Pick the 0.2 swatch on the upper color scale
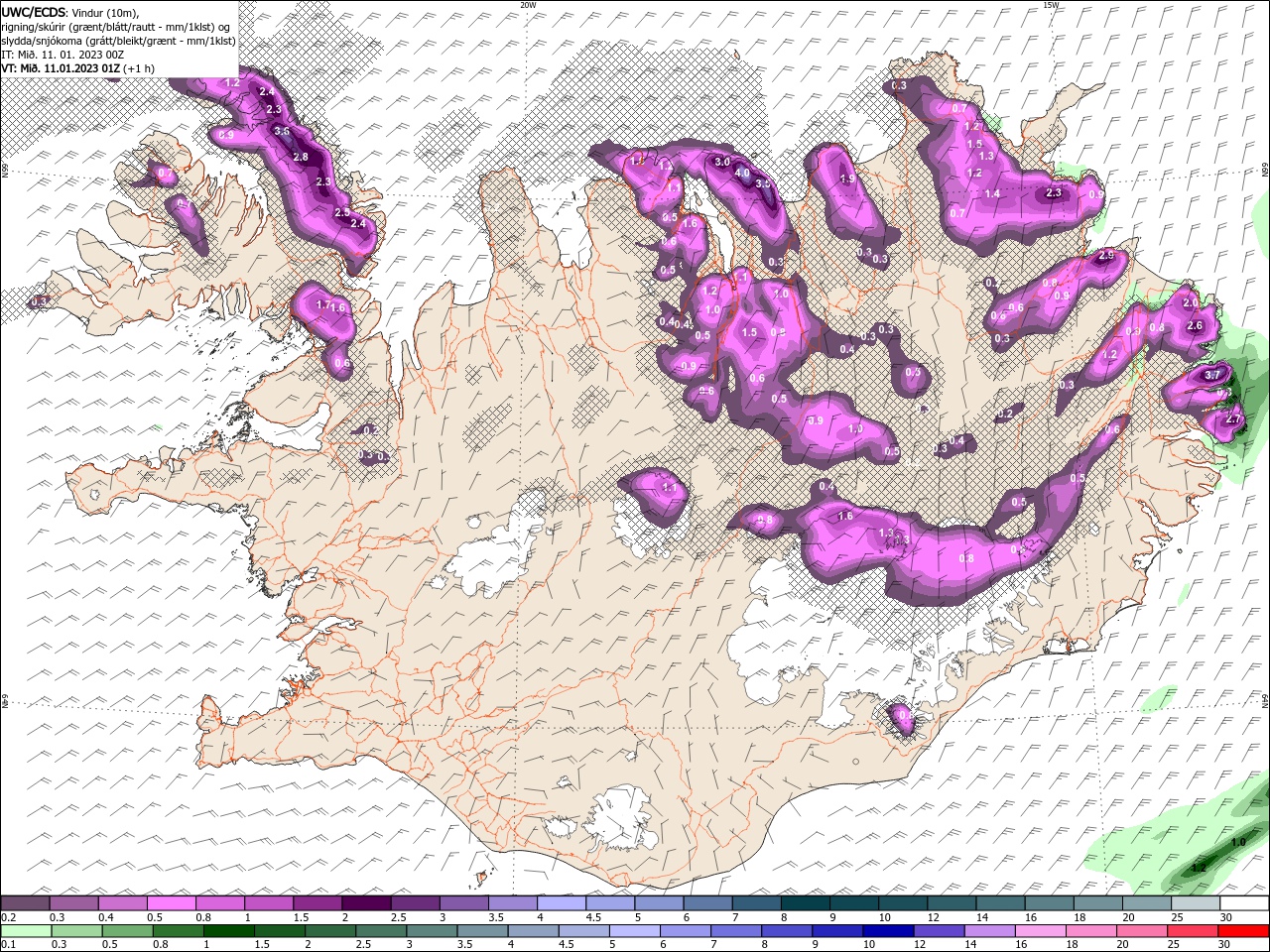Screen dimensions: 1270x952 (25, 903)
